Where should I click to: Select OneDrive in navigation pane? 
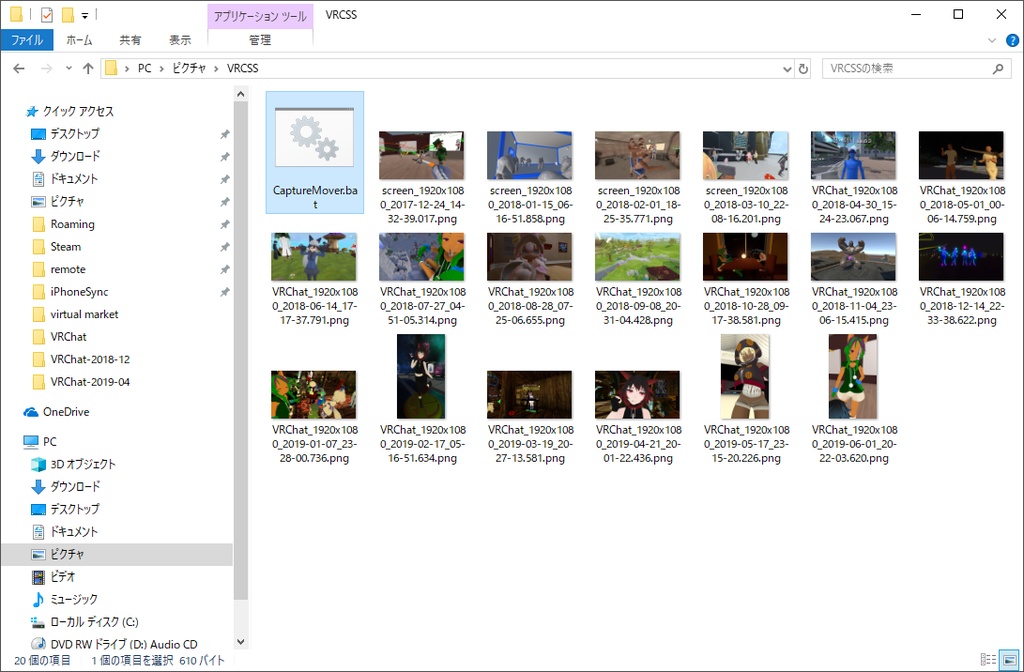[65, 412]
